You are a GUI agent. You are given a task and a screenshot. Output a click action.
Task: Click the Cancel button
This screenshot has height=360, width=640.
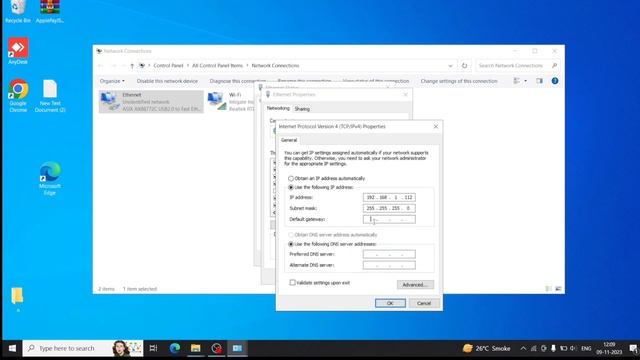click(x=424, y=303)
